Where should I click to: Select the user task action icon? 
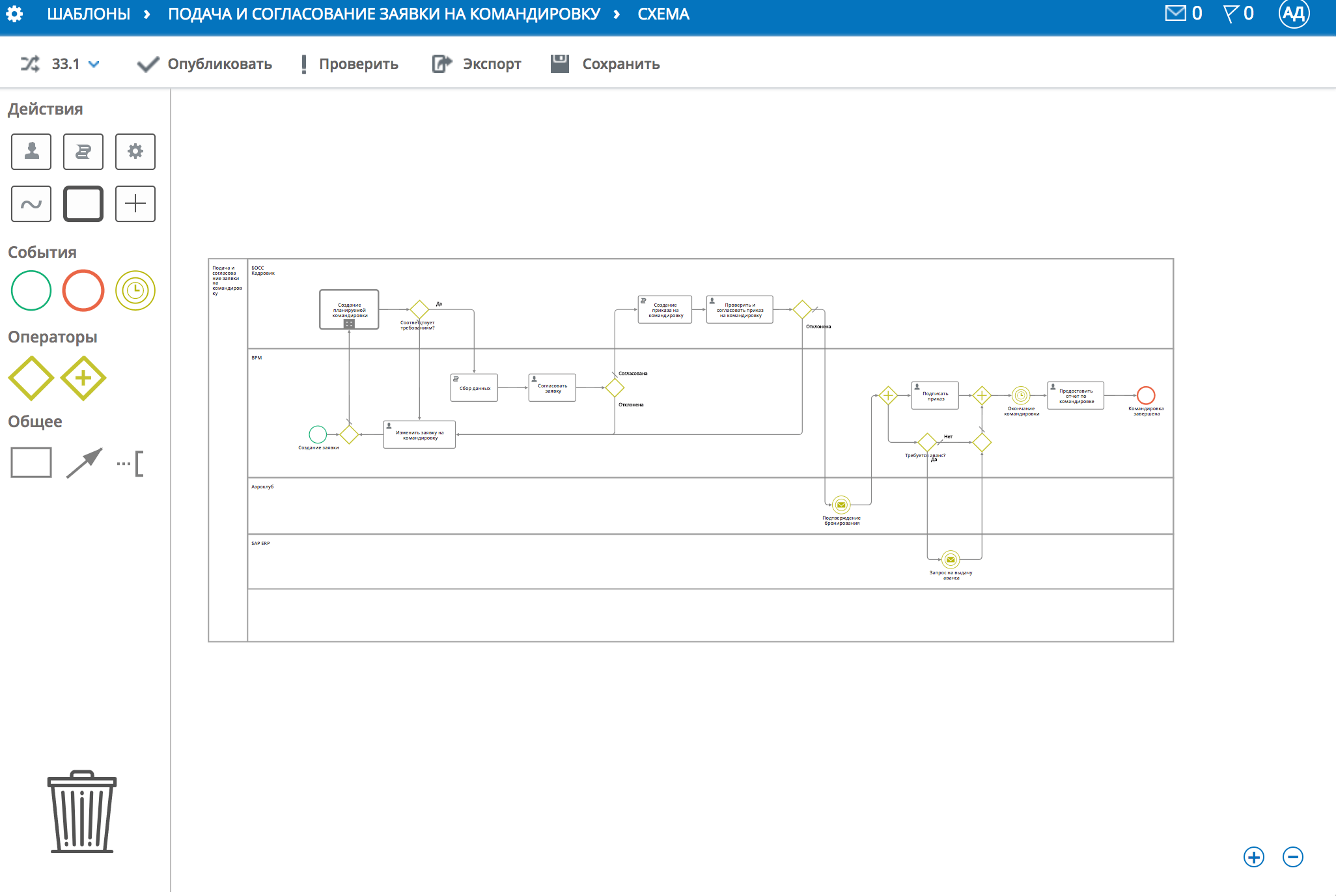click(x=31, y=152)
